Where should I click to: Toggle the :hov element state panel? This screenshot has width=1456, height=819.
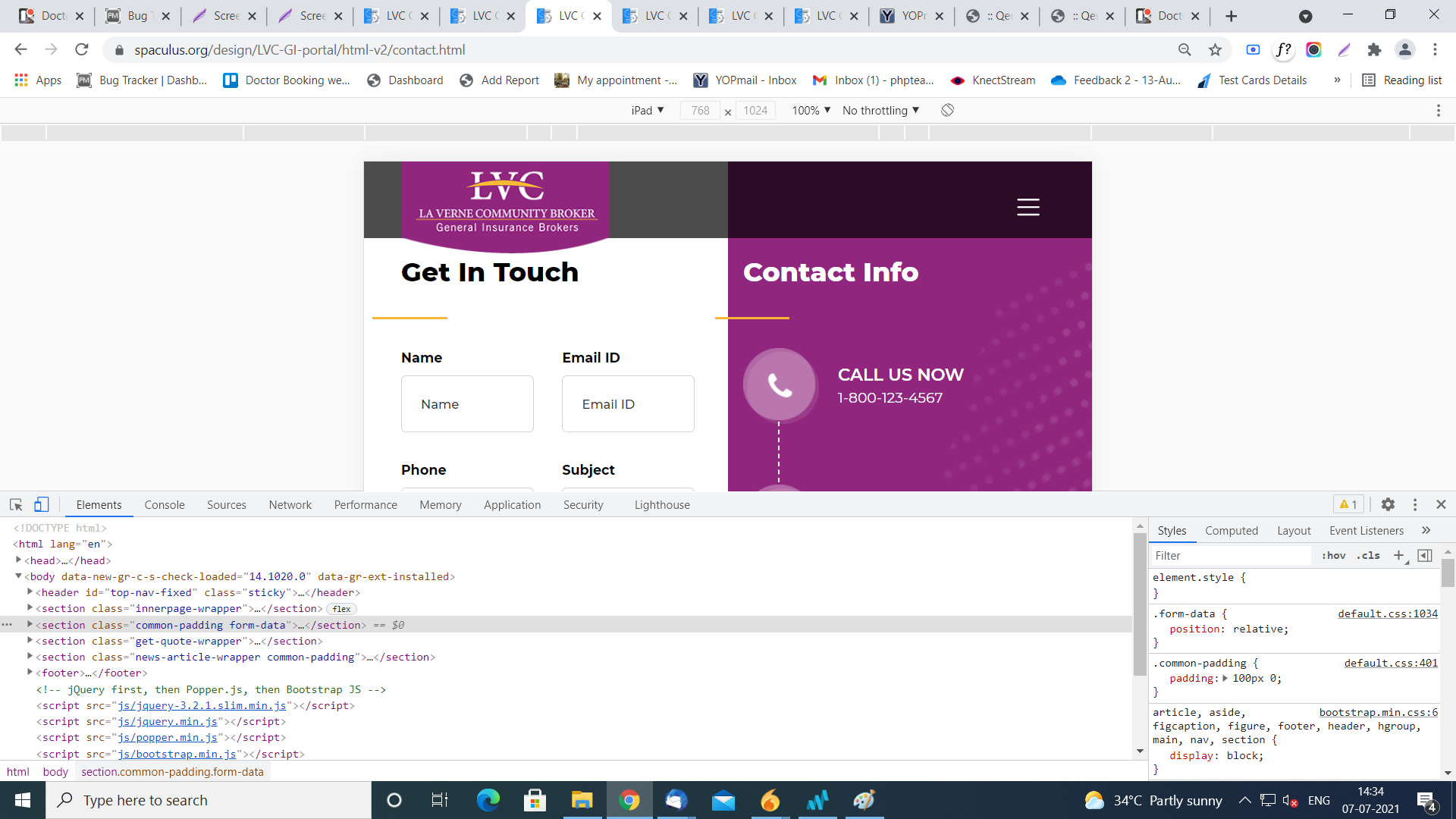(1333, 555)
